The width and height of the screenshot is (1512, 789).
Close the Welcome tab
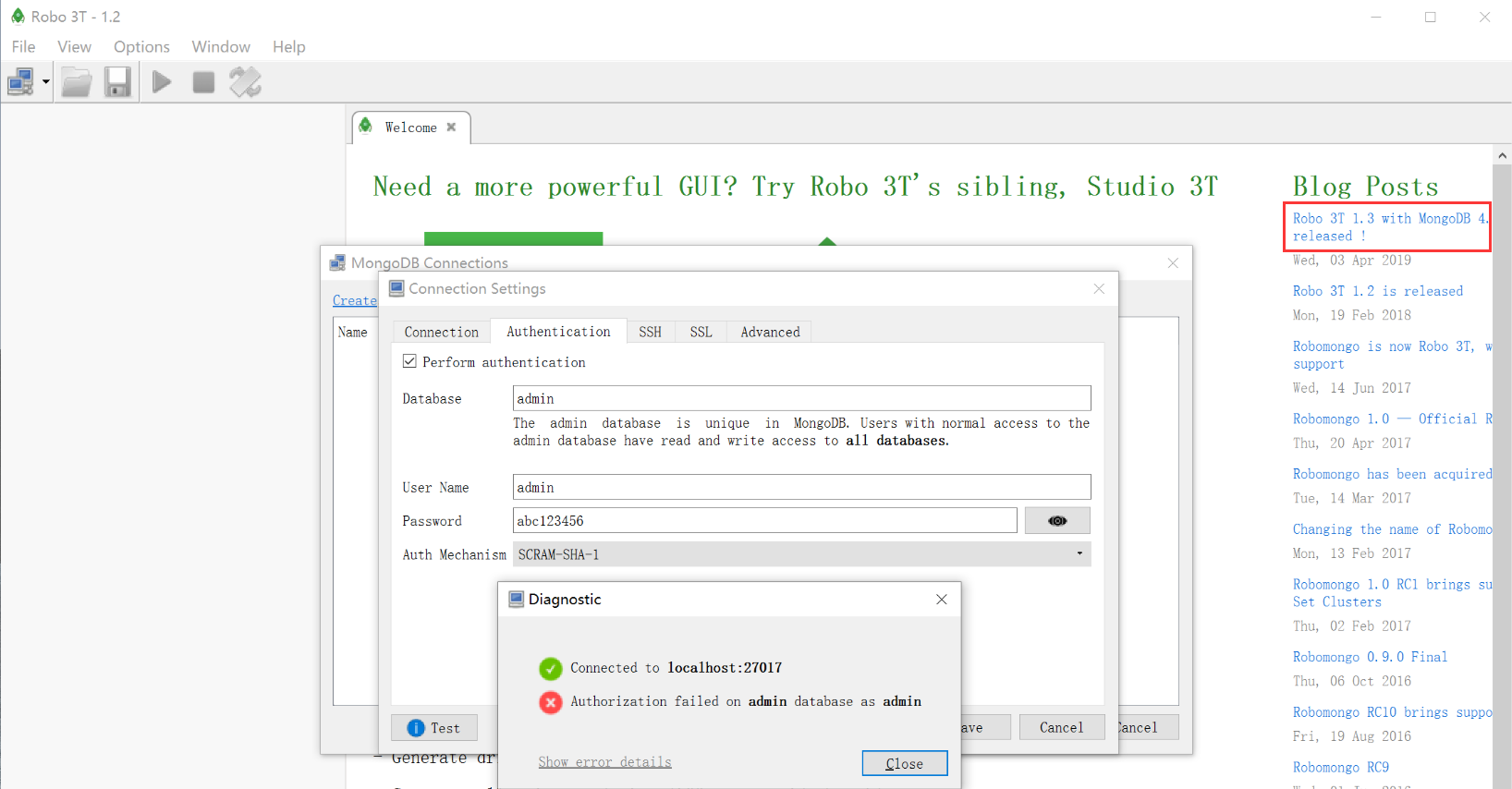click(x=451, y=127)
